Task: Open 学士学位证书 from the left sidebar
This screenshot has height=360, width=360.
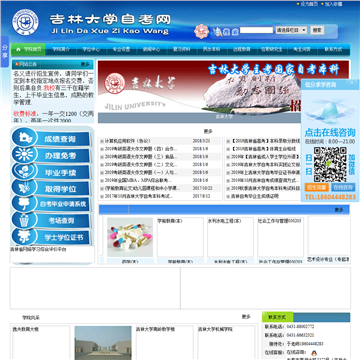Action: [x=51, y=237]
